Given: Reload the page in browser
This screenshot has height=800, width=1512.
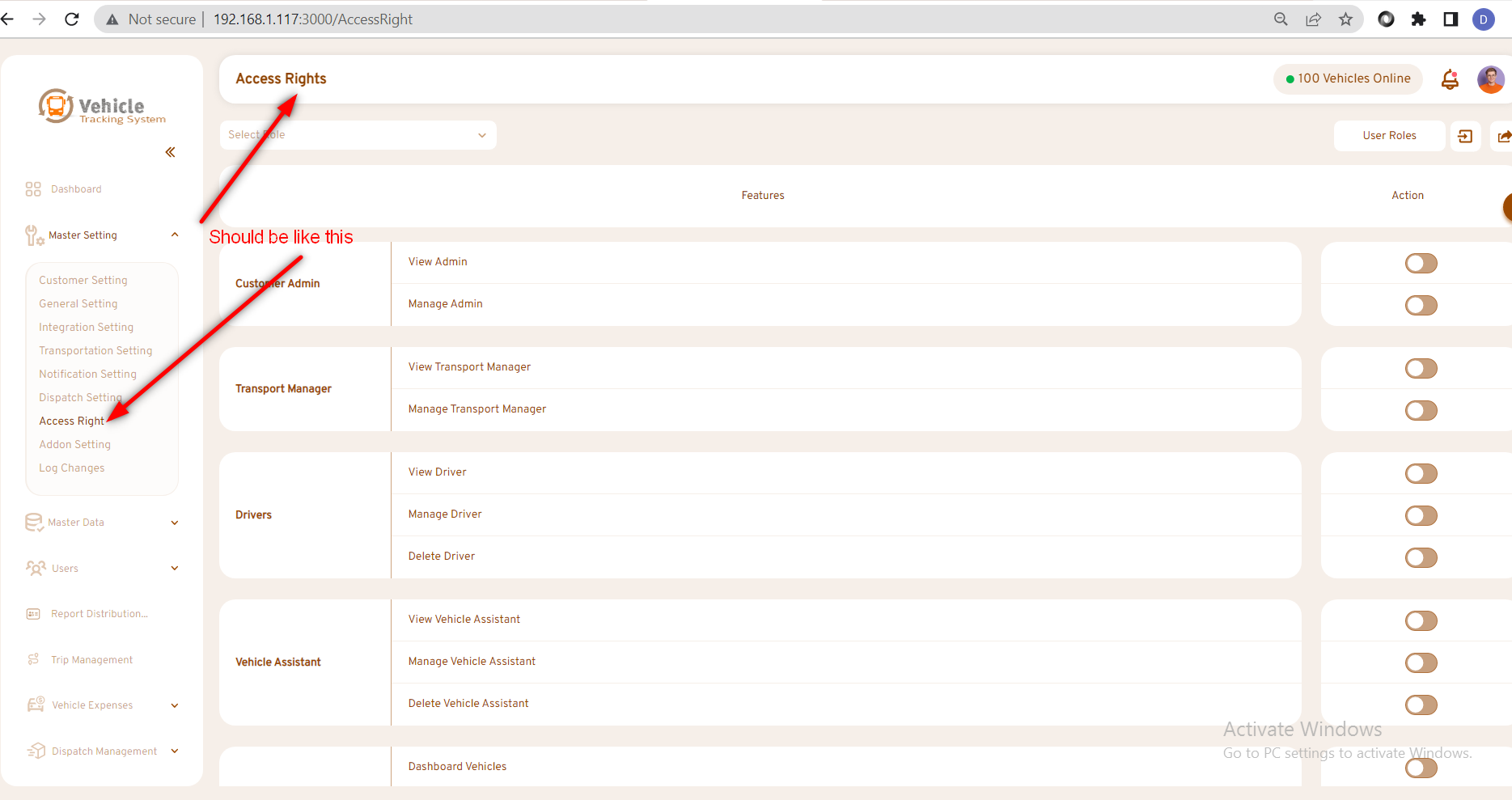Looking at the screenshot, I should [72, 19].
